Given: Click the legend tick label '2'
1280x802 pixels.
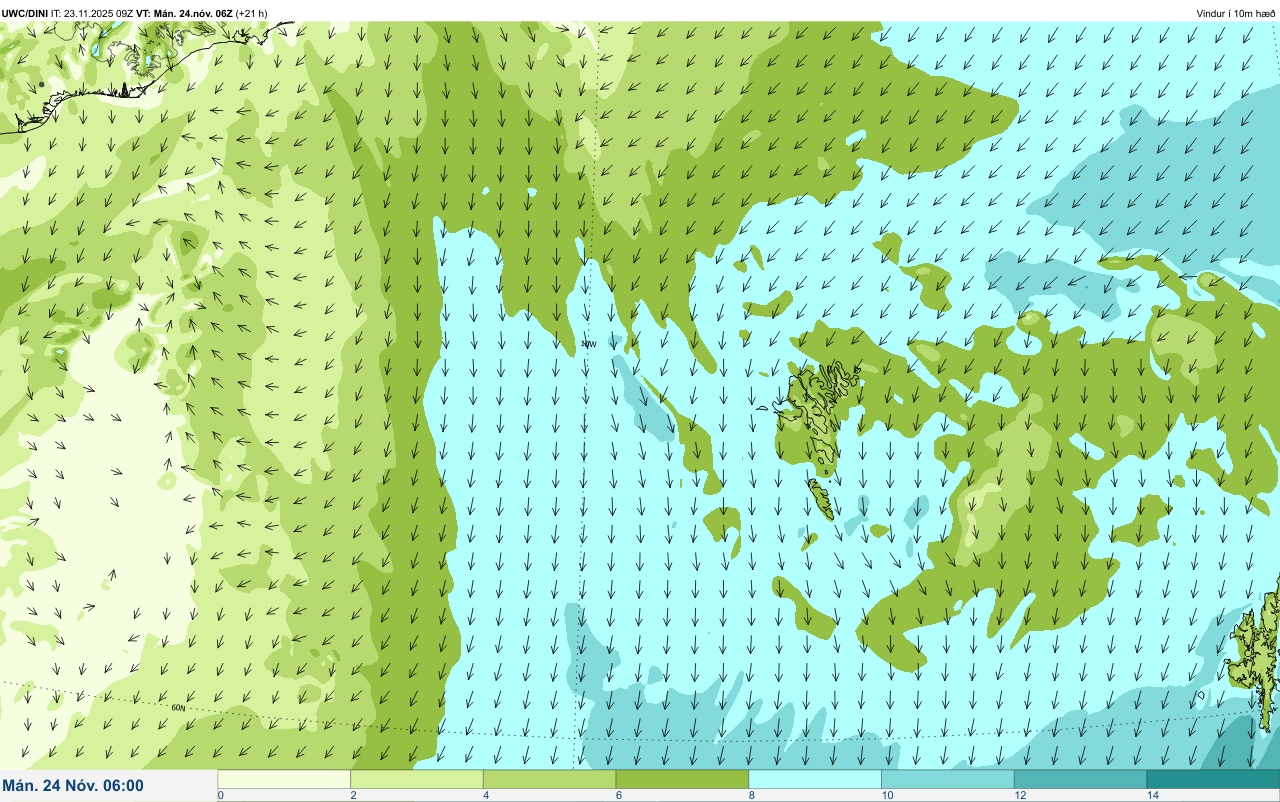Looking at the screenshot, I should [353, 795].
